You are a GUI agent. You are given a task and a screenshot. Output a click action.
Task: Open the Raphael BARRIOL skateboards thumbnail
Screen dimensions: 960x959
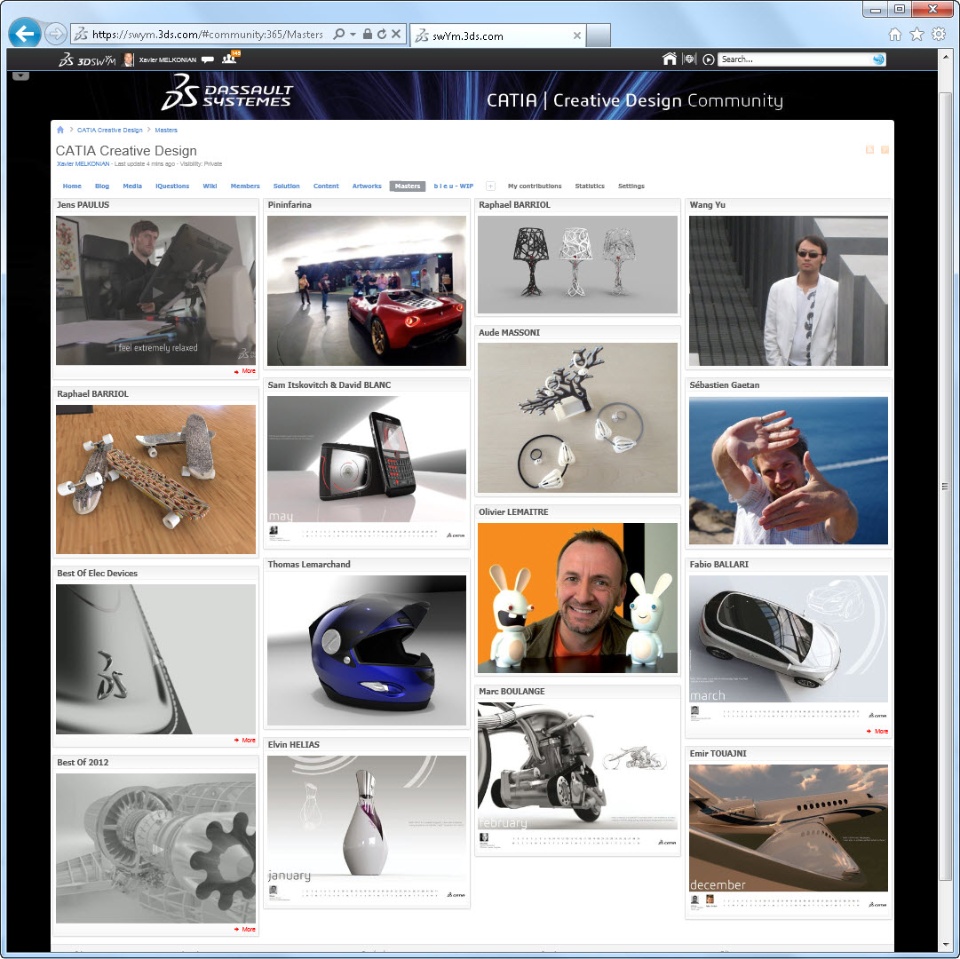click(x=156, y=480)
